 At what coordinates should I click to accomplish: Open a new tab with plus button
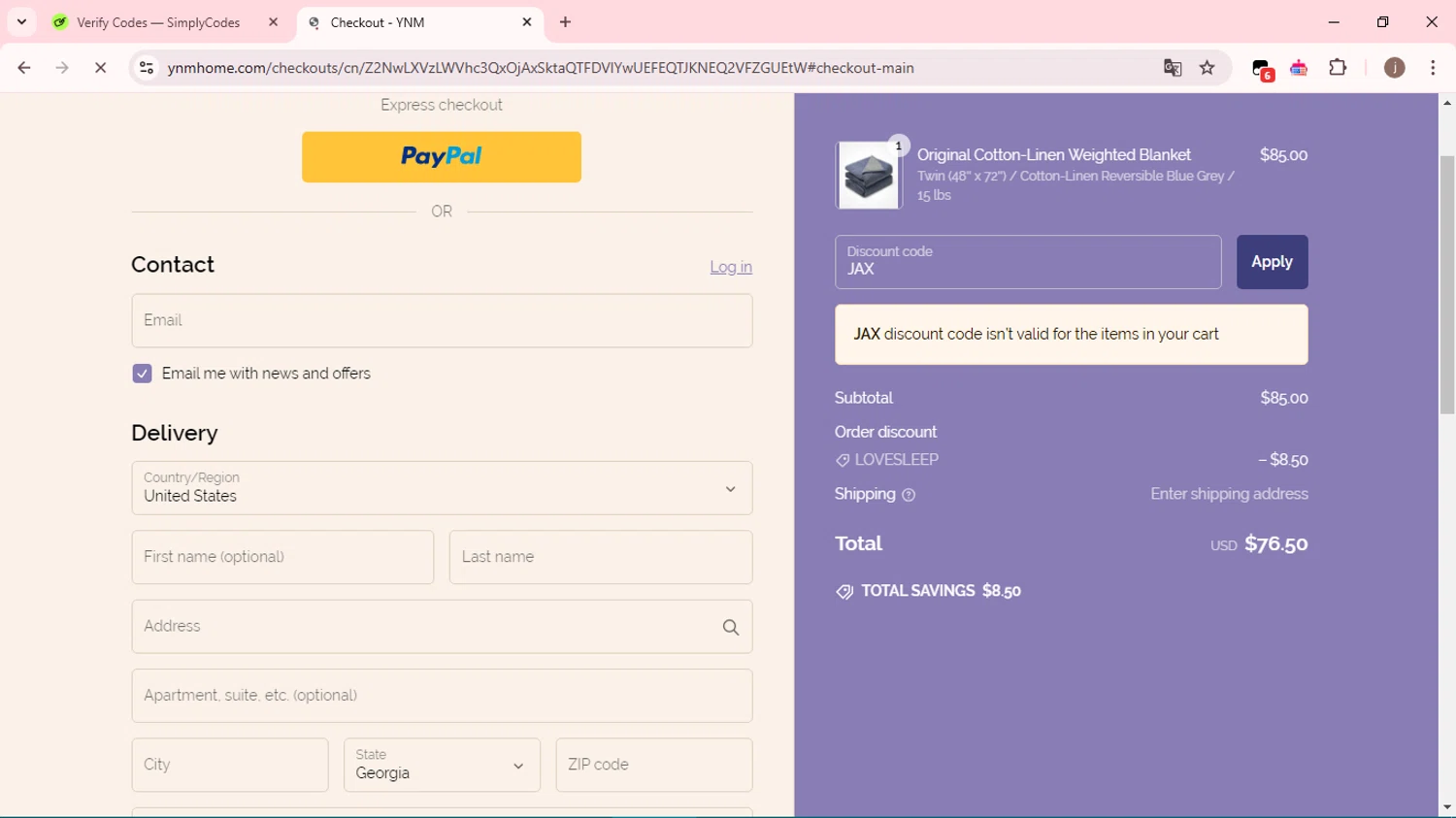(565, 22)
